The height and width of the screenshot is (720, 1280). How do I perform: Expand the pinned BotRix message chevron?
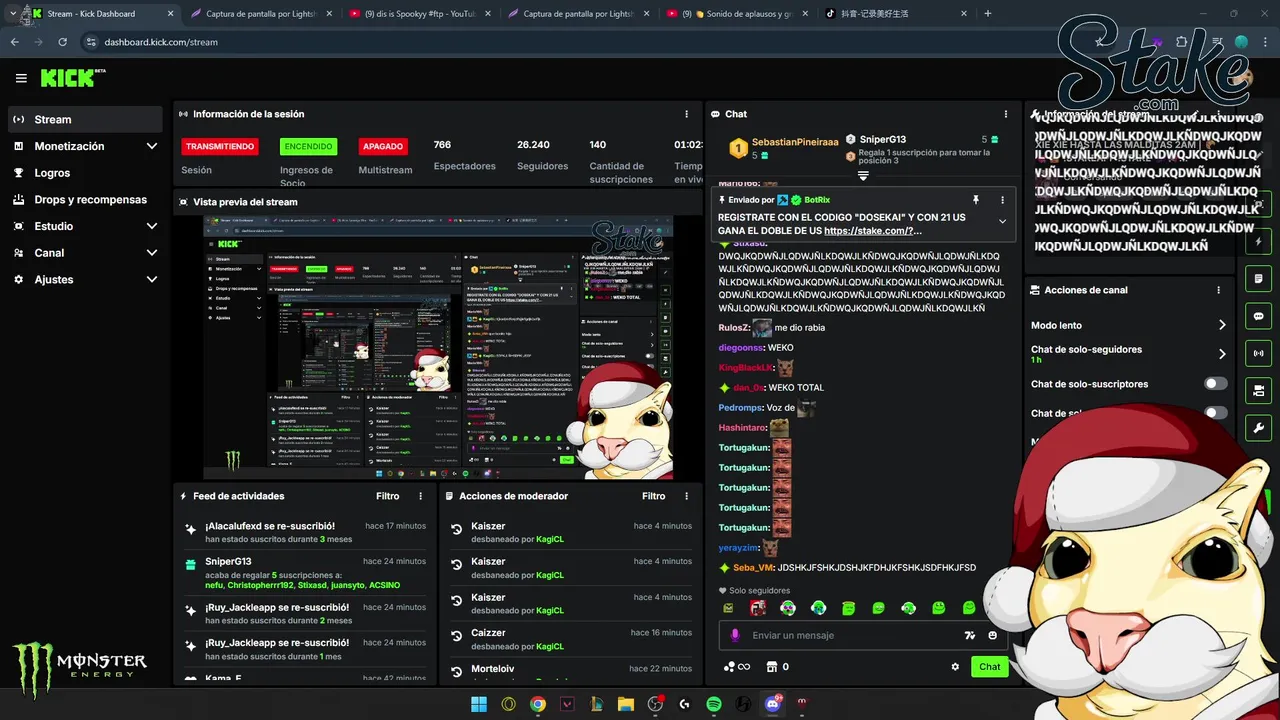tap(1002, 222)
